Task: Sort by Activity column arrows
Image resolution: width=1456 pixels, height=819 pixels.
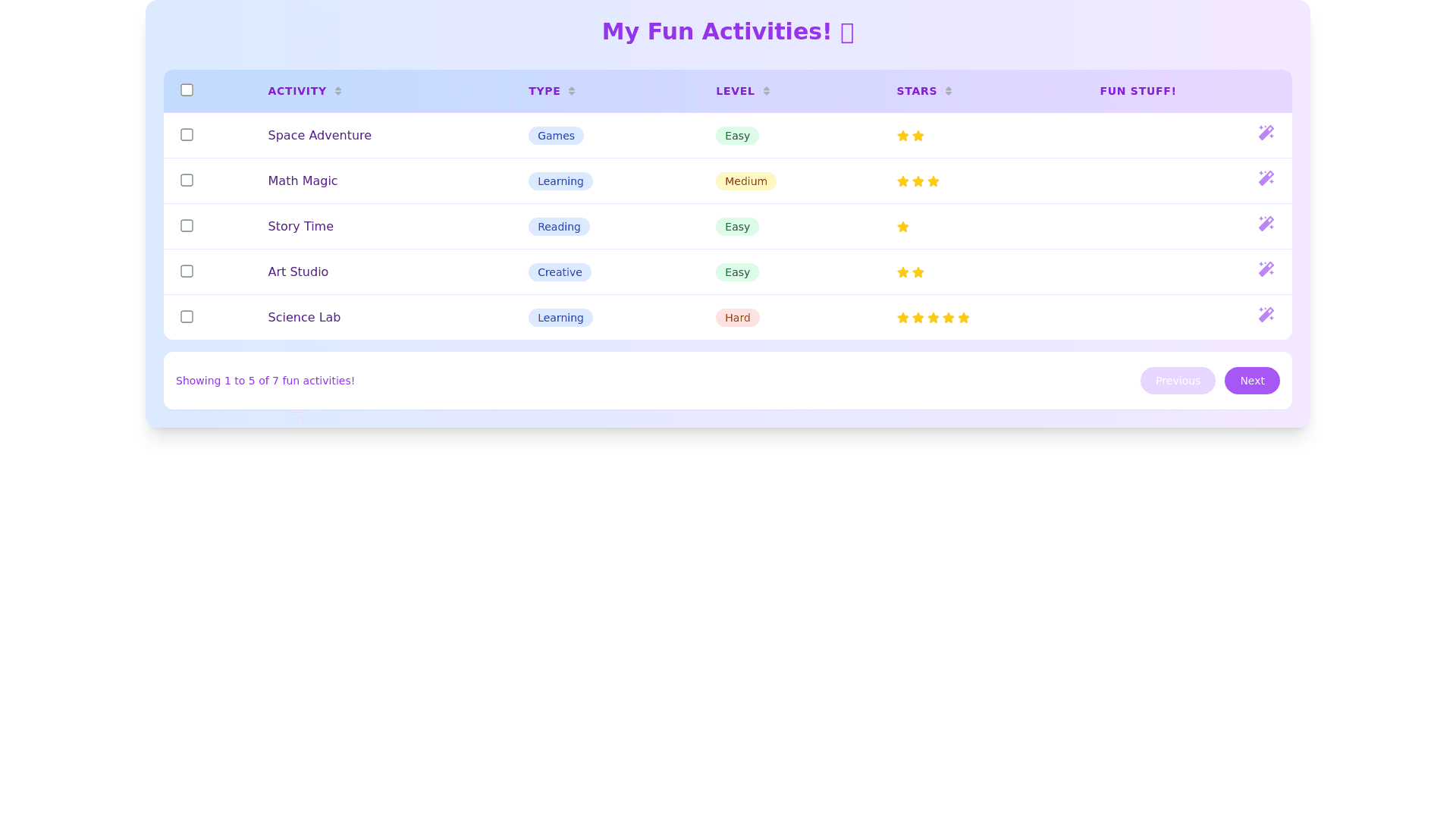Action: [x=337, y=91]
